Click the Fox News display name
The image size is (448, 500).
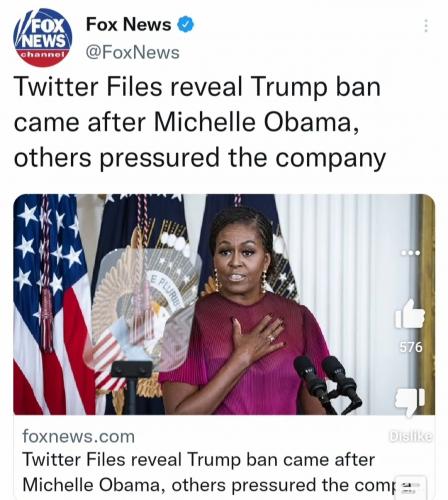[128, 24]
